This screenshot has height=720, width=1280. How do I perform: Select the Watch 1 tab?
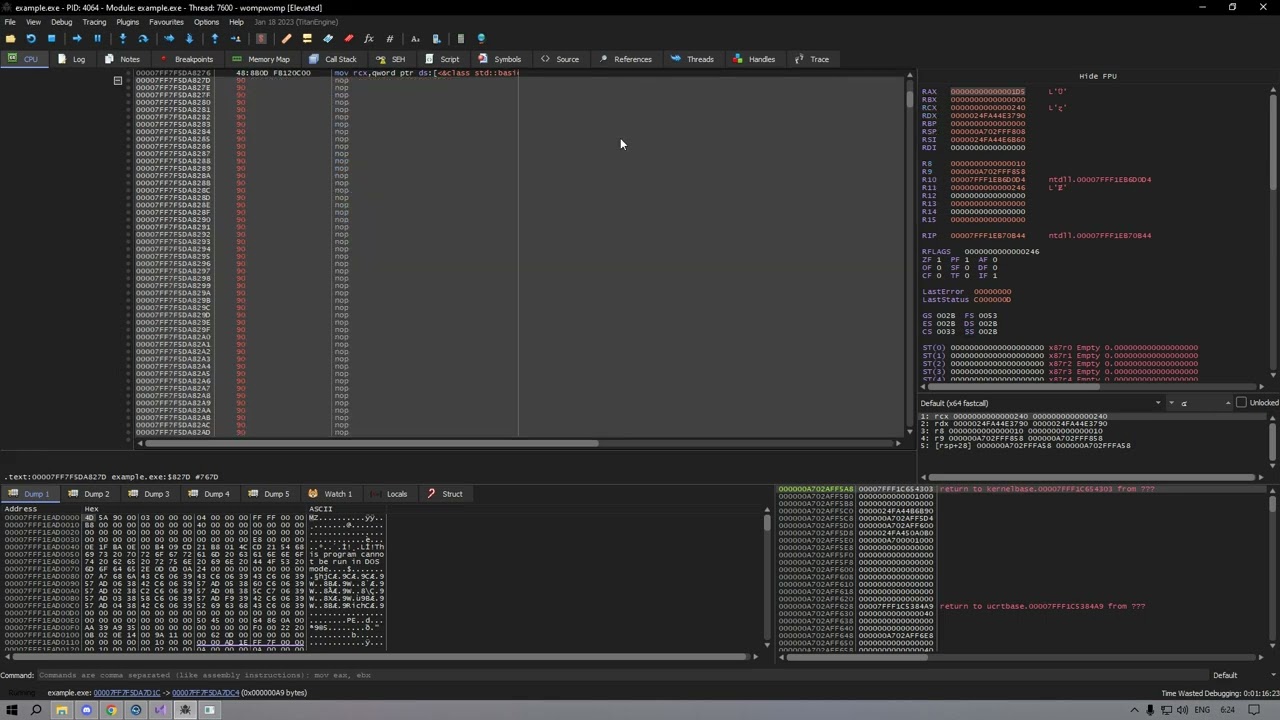tap(331, 494)
